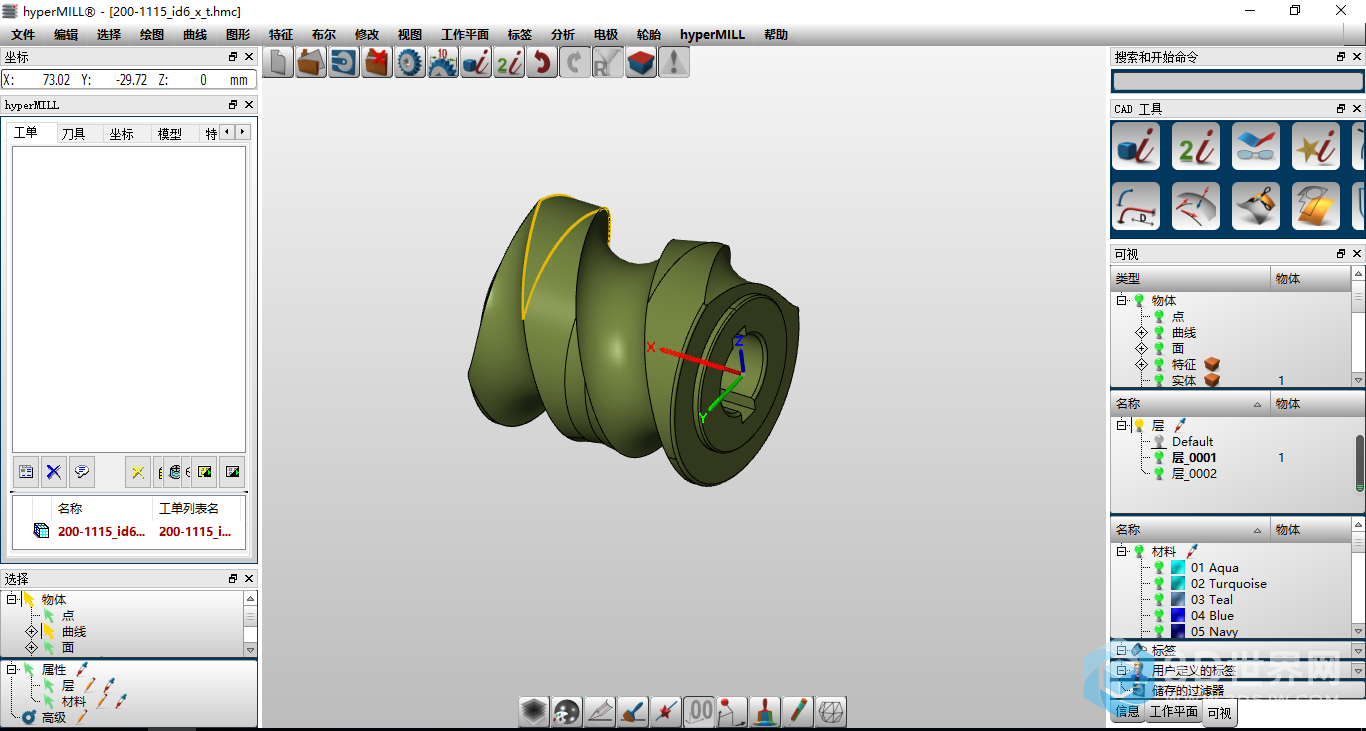Click the 名称 column header in layer list
The height and width of the screenshot is (731, 1366).
click(1190, 404)
